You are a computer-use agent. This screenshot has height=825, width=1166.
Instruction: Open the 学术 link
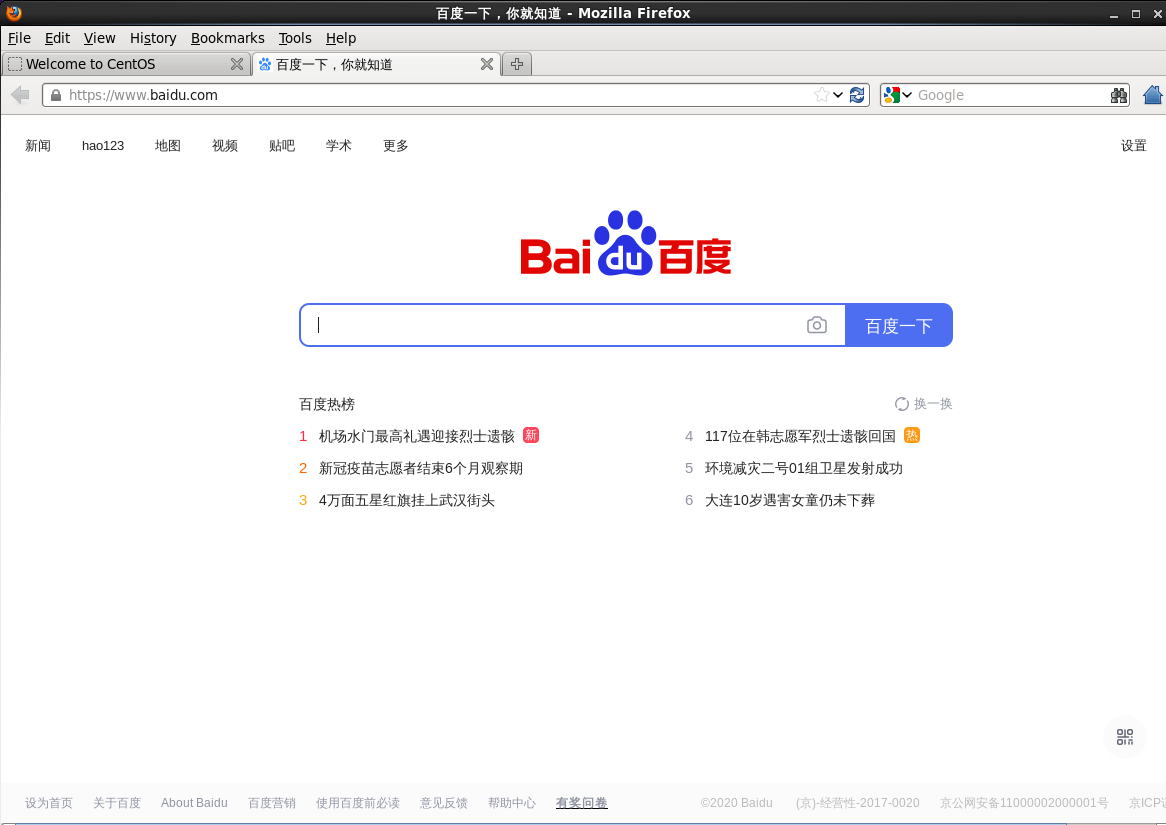338,146
